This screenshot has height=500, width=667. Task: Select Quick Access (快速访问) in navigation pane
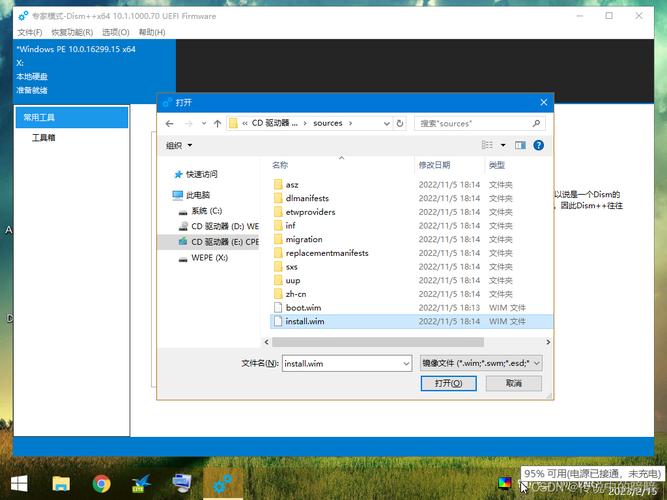(196, 174)
